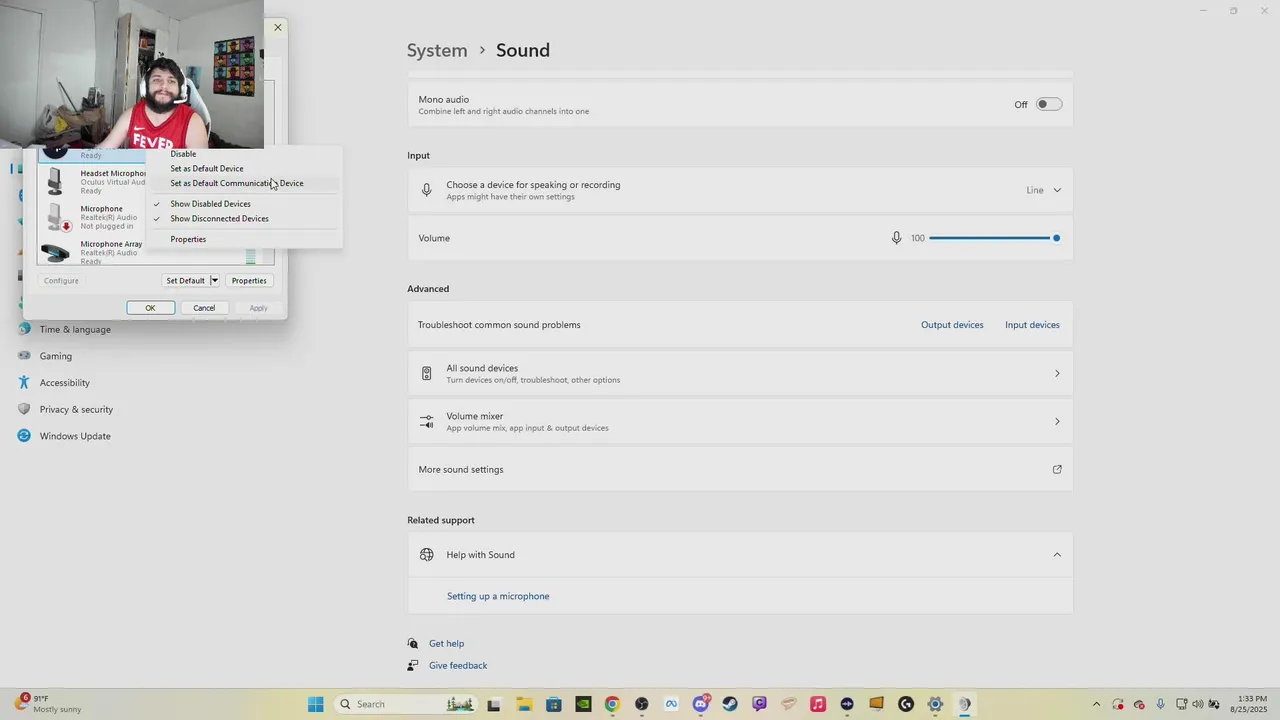Click Cancel in the Sound dialog
The image size is (1280, 720).
click(x=204, y=308)
